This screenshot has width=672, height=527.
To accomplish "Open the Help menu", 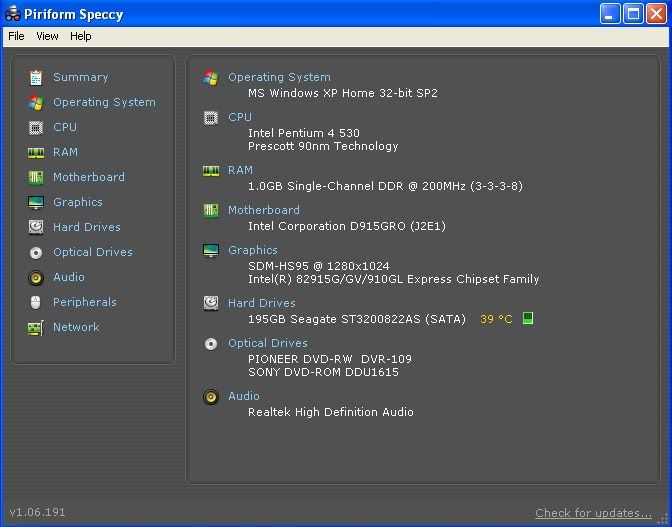I will click(81, 36).
